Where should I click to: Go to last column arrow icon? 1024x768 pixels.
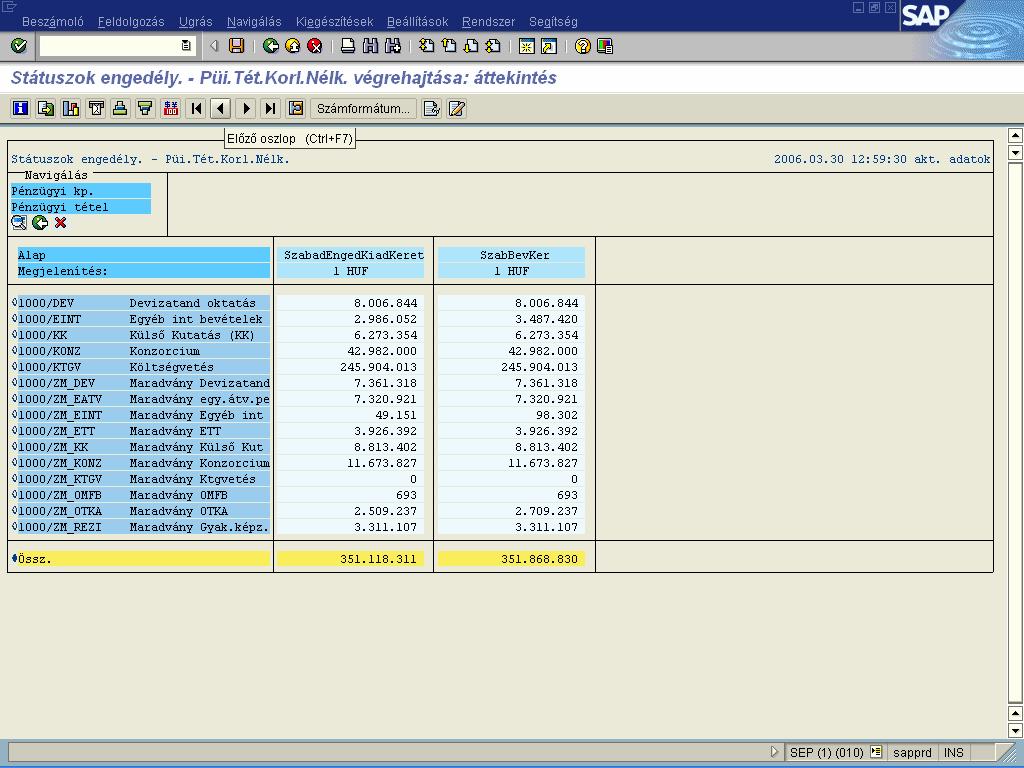click(x=270, y=108)
